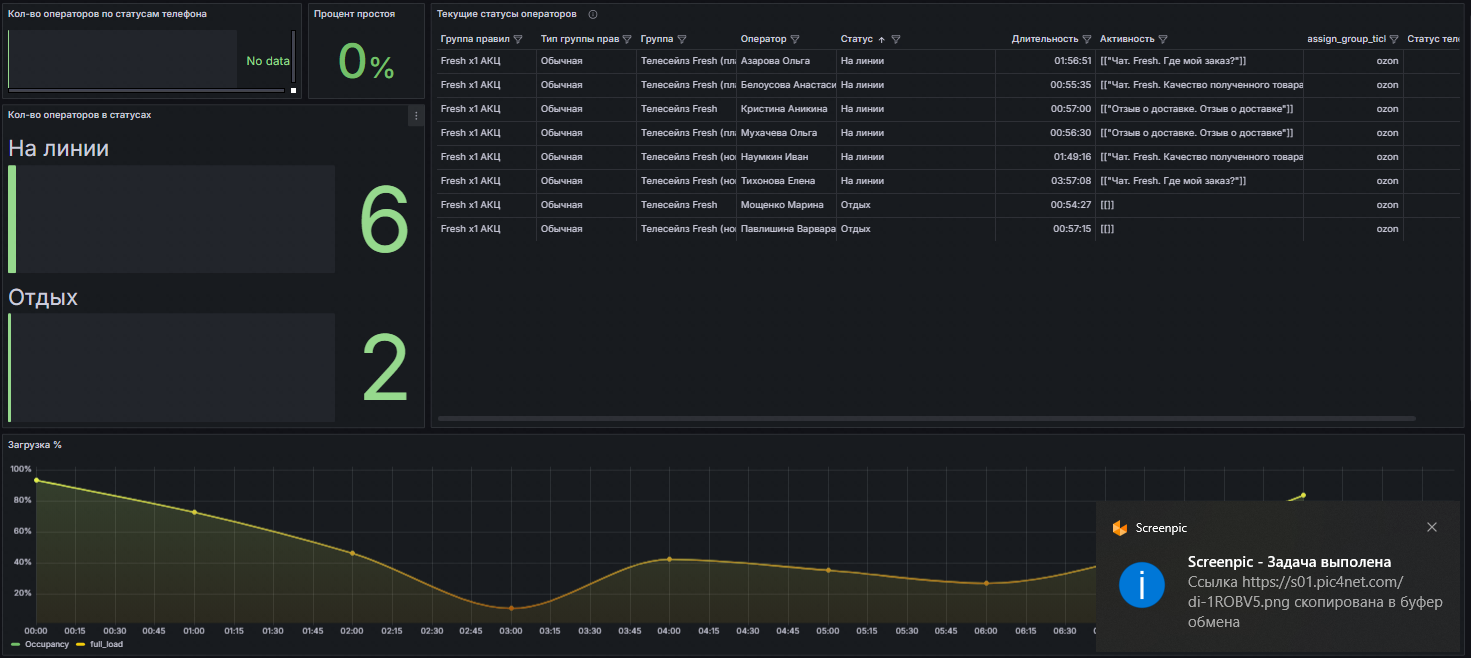Open Загрузка % panel title menu
Screen dimensions: 1471x658
[x=35, y=445]
